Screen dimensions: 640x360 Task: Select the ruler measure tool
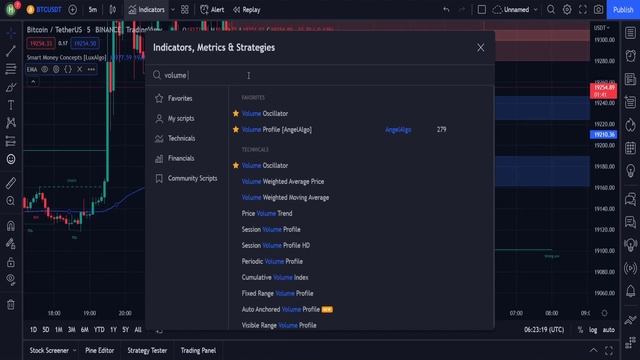[x=11, y=183]
